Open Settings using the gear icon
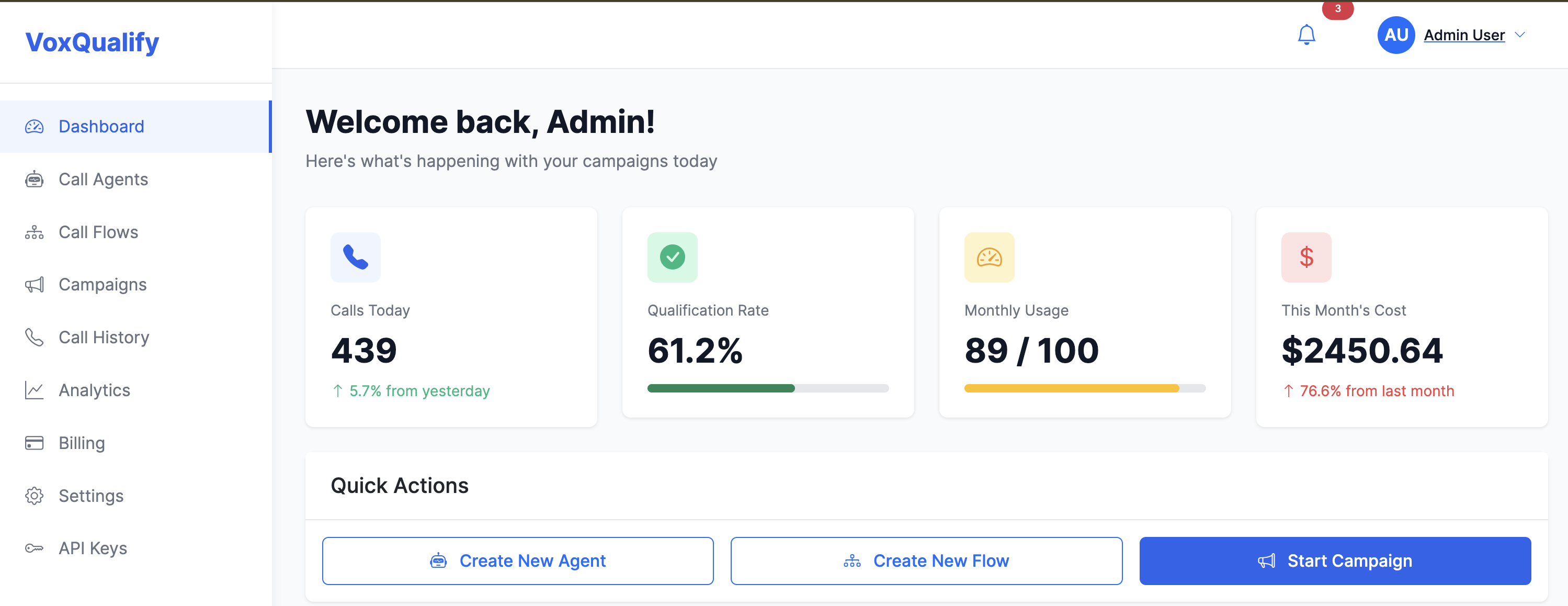1568x606 pixels. click(35, 495)
